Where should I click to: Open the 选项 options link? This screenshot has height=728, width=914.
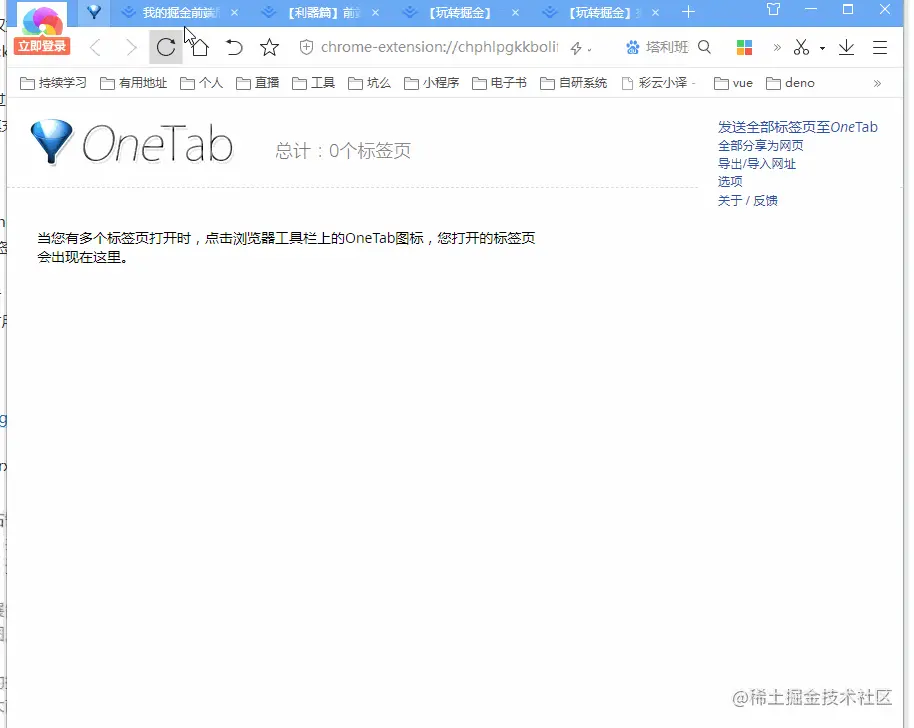pyautogui.click(x=730, y=181)
